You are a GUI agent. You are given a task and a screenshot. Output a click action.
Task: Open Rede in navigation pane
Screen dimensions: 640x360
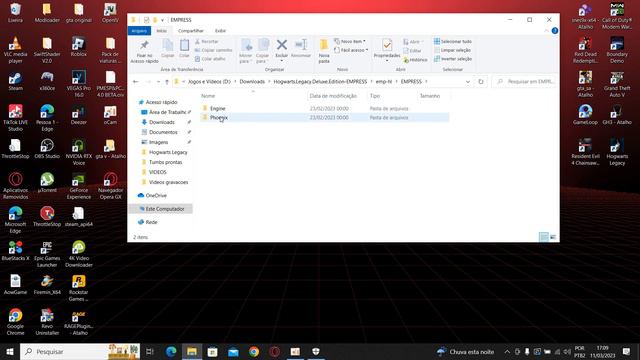pos(151,222)
